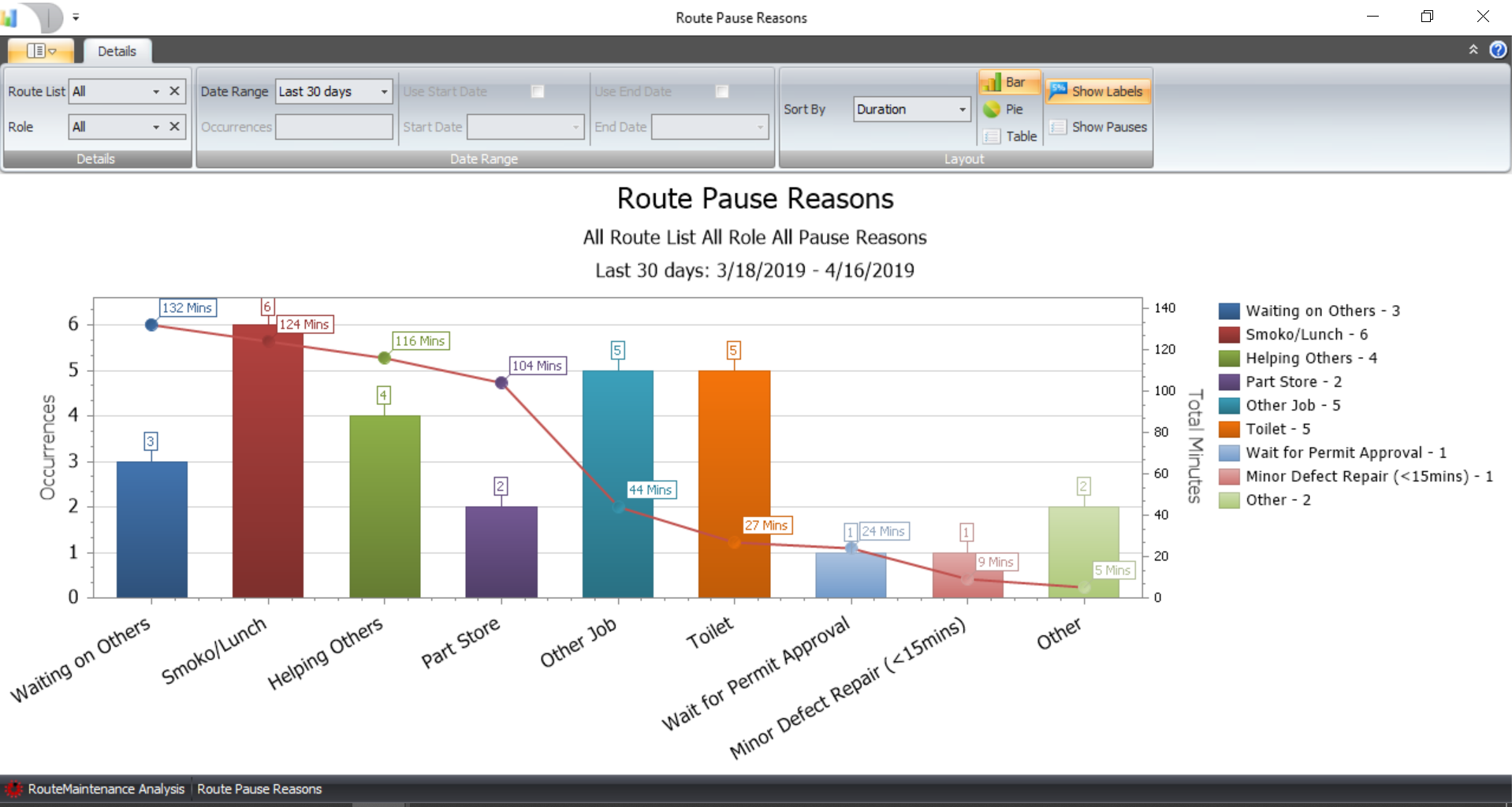
Task: Click 'Minor Defect Repair (<15mins)' axis label
Action: [x=848, y=687]
